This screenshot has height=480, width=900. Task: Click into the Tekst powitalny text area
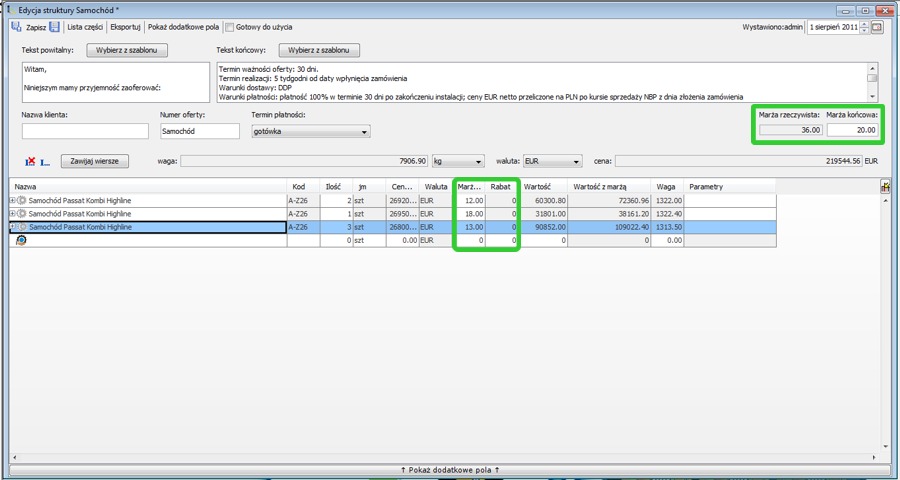point(116,82)
